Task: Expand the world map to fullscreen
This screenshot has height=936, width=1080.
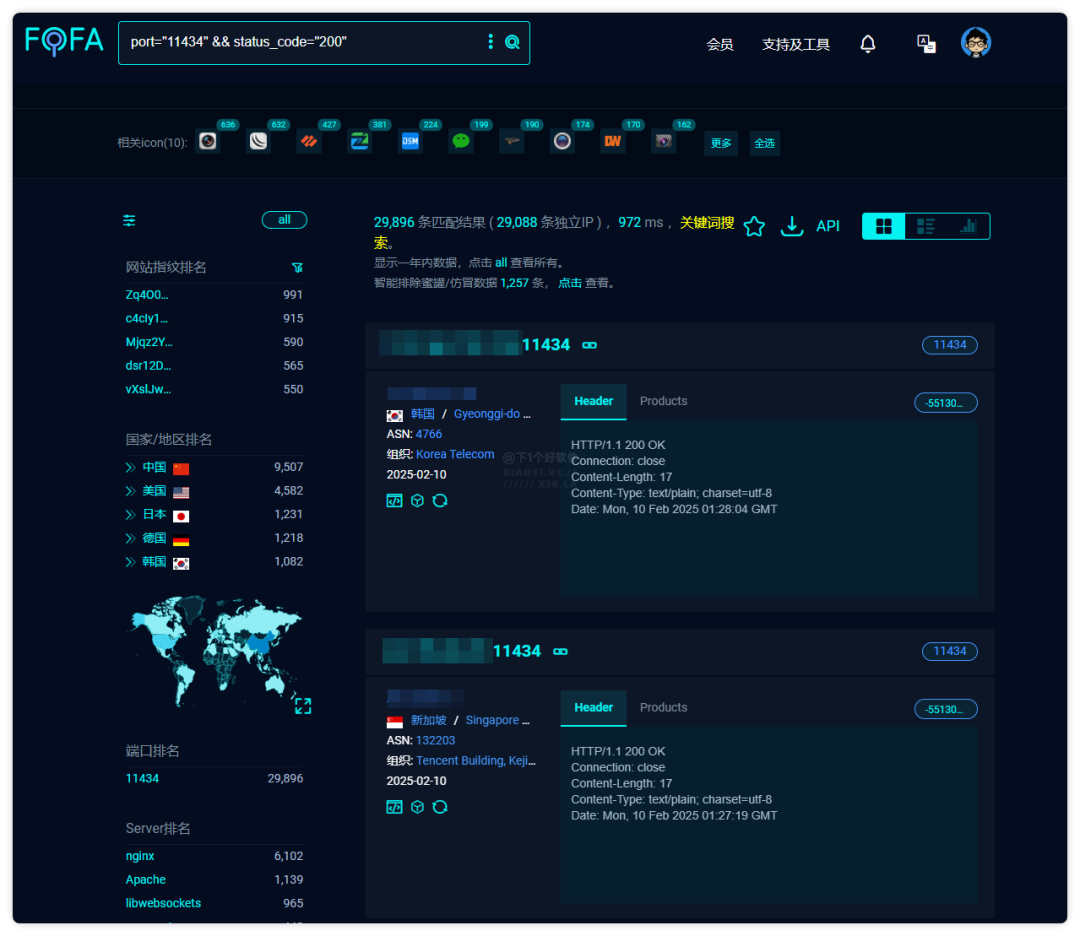Action: pos(303,706)
